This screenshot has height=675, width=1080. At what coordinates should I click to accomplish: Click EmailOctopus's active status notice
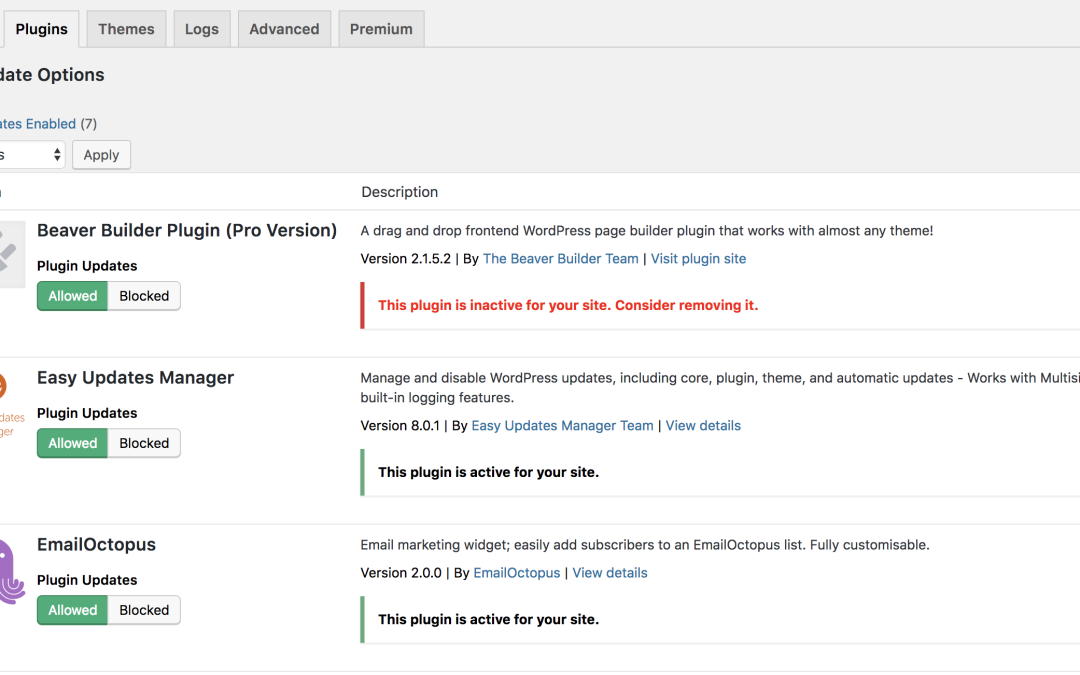click(720, 620)
